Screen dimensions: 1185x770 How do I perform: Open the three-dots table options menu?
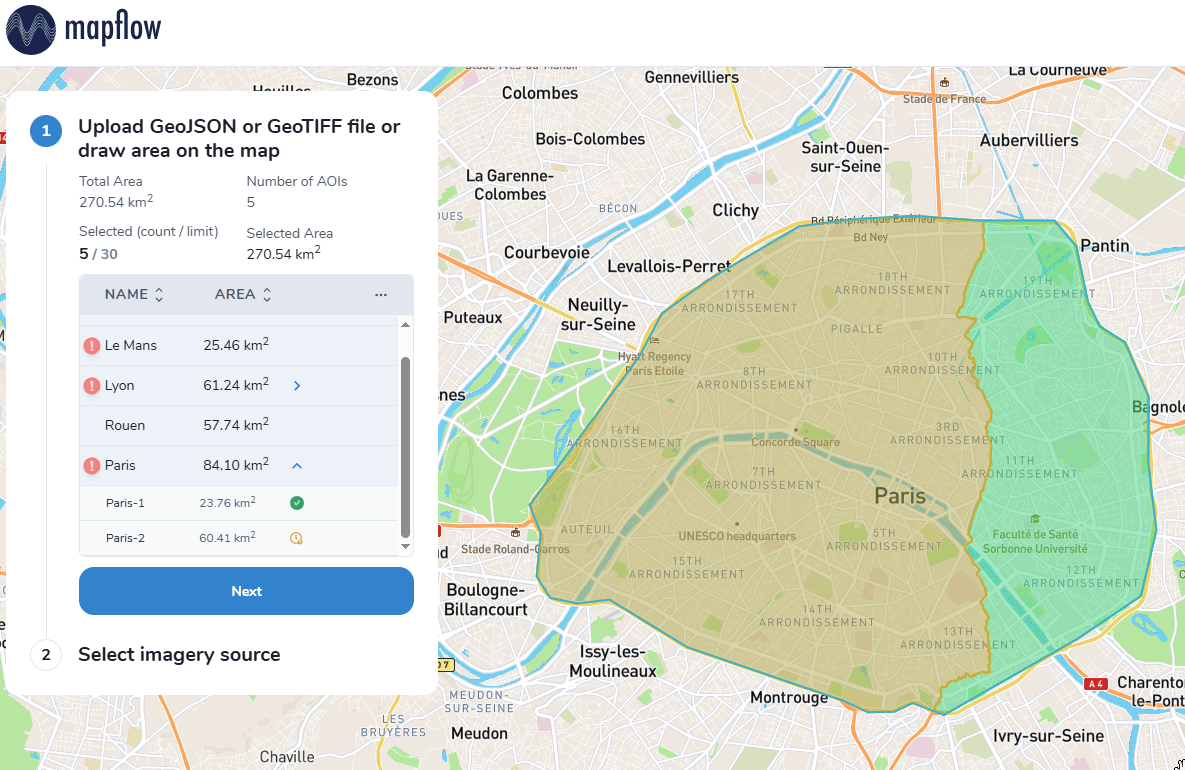coord(380,295)
